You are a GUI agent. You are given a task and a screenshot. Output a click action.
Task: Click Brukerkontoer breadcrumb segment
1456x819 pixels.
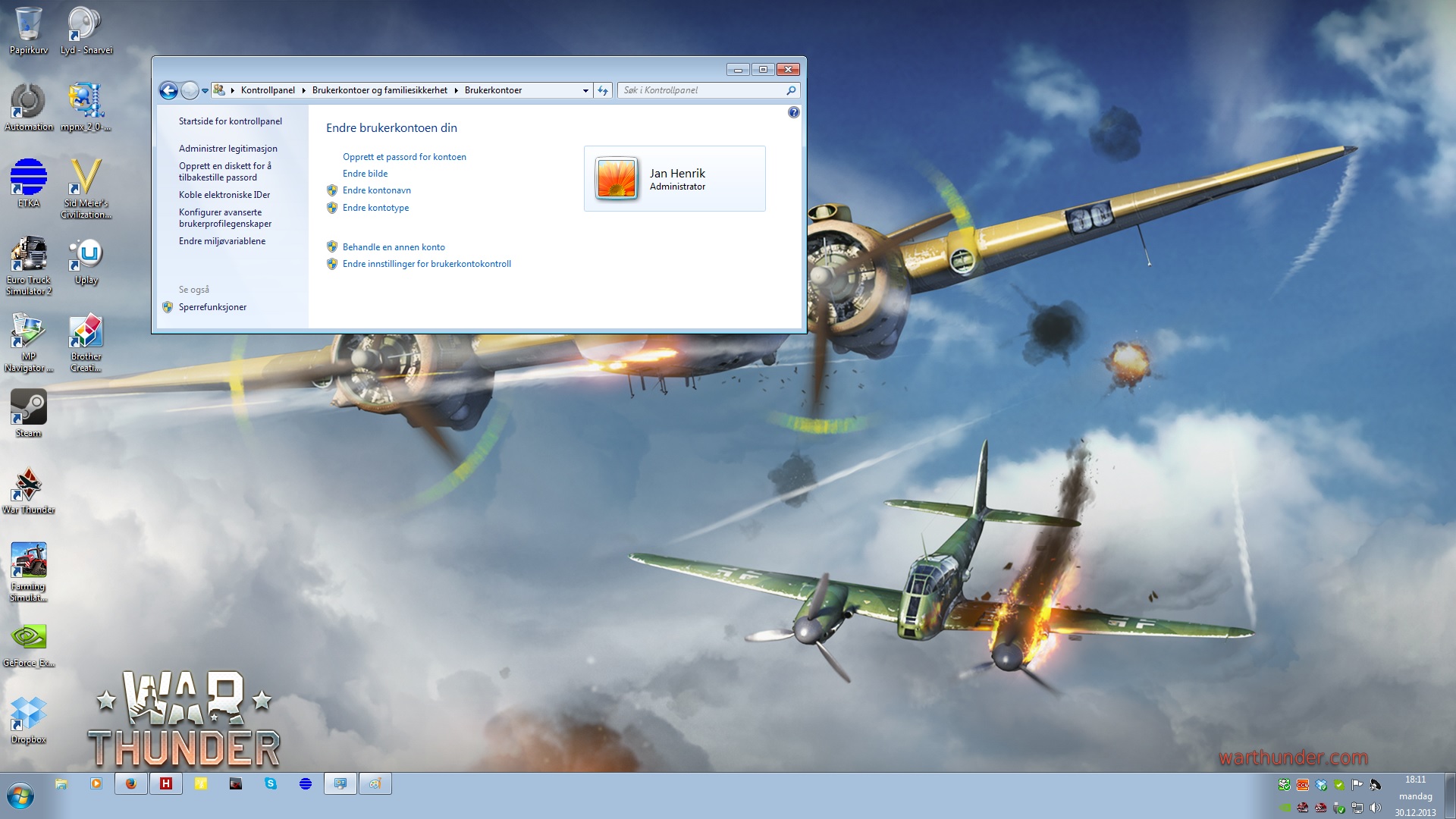click(493, 90)
